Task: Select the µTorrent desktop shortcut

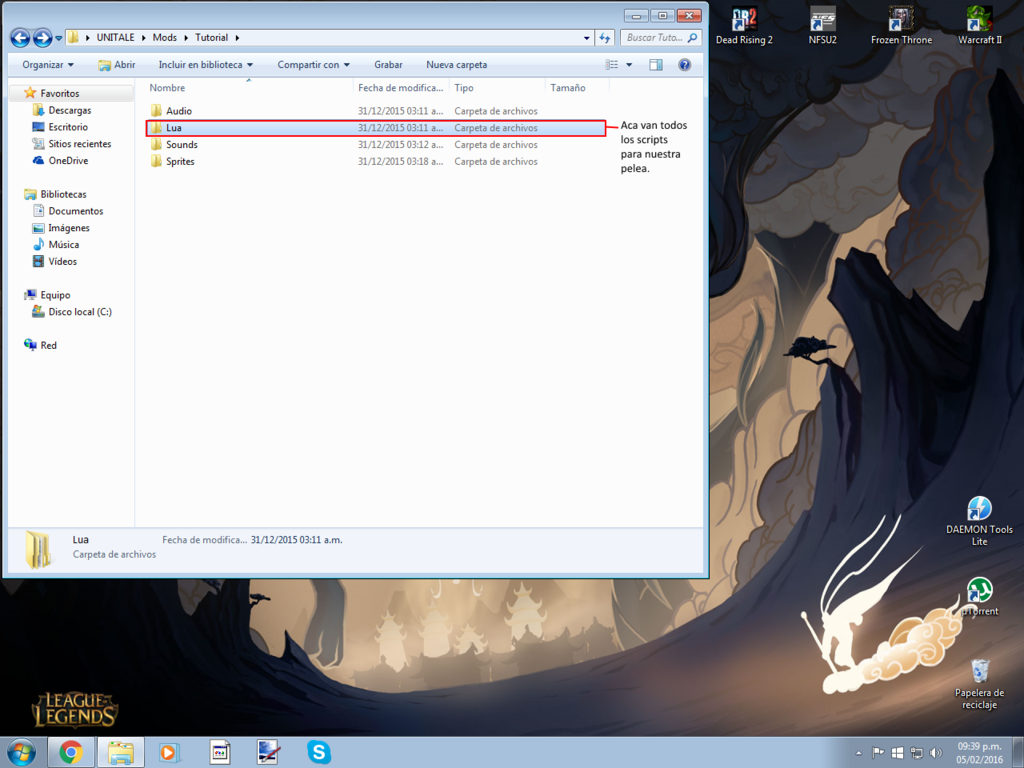Action: (980, 597)
